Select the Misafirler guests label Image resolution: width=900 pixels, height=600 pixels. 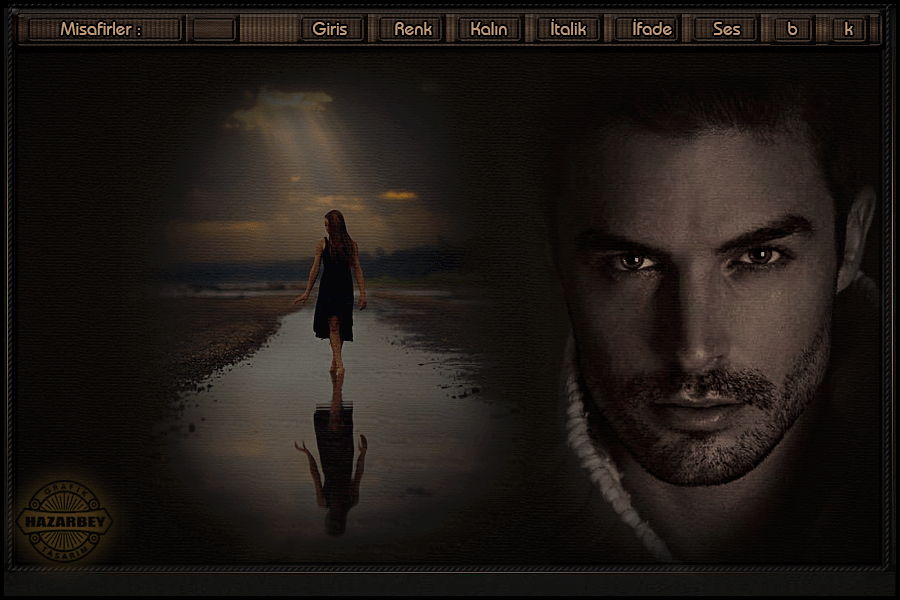tap(101, 29)
